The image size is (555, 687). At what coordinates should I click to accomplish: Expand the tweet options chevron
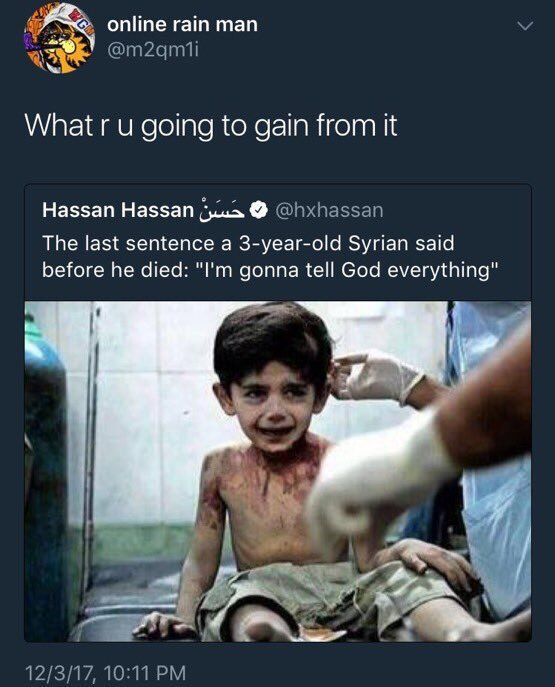(525, 26)
